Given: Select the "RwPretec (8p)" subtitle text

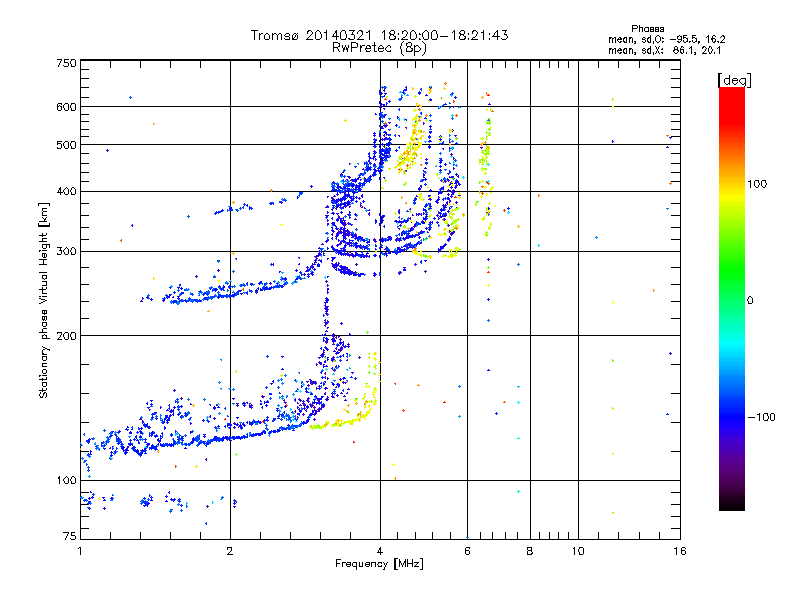Looking at the screenshot, I should pos(379,48).
